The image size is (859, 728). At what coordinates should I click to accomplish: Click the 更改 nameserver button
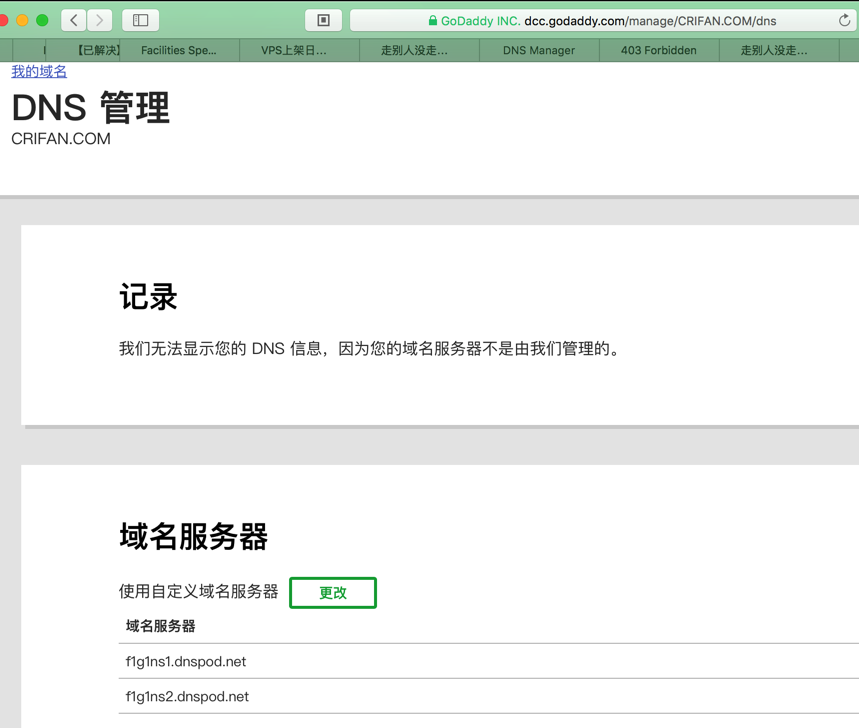coord(333,593)
